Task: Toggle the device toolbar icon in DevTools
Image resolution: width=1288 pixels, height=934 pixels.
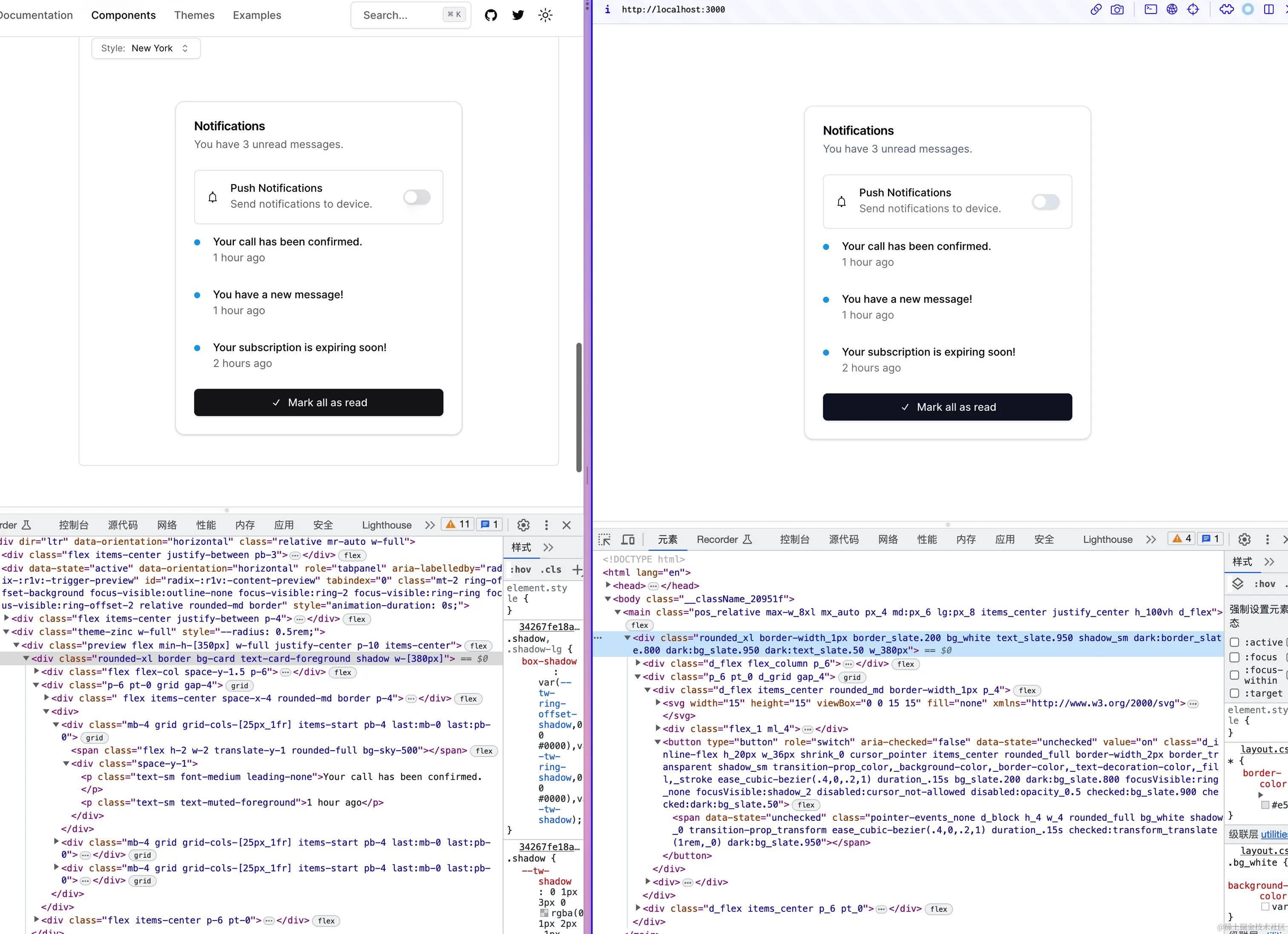Action: pyautogui.click(x=627, y=539)
